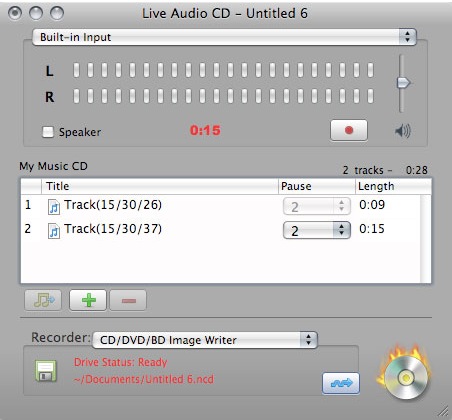Click the Length column header
This screenshot has height=420, width=452.
(x=393, y=186)
